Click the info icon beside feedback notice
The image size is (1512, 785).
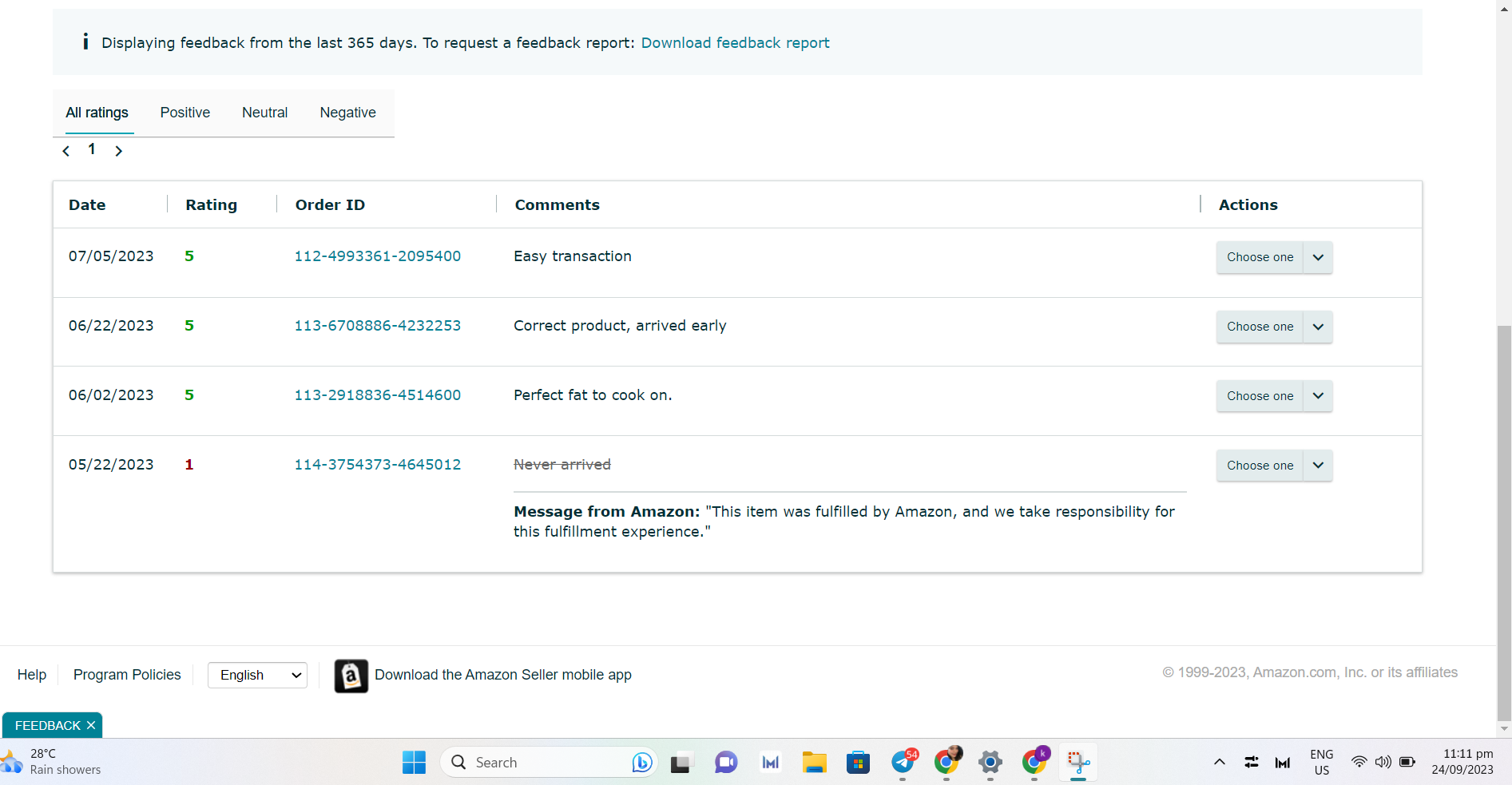(85, 42)
